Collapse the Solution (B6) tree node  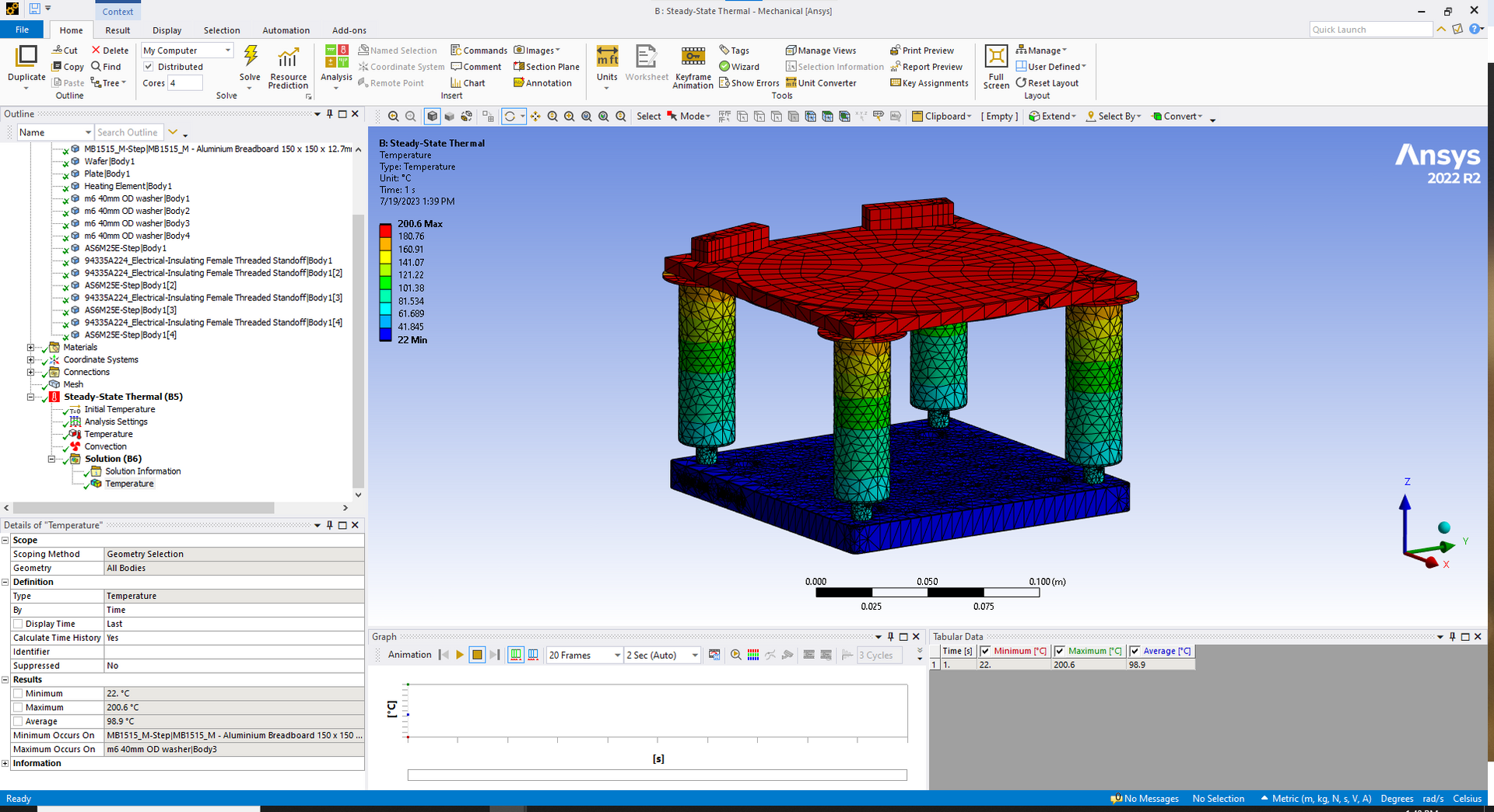pos(51,459)
